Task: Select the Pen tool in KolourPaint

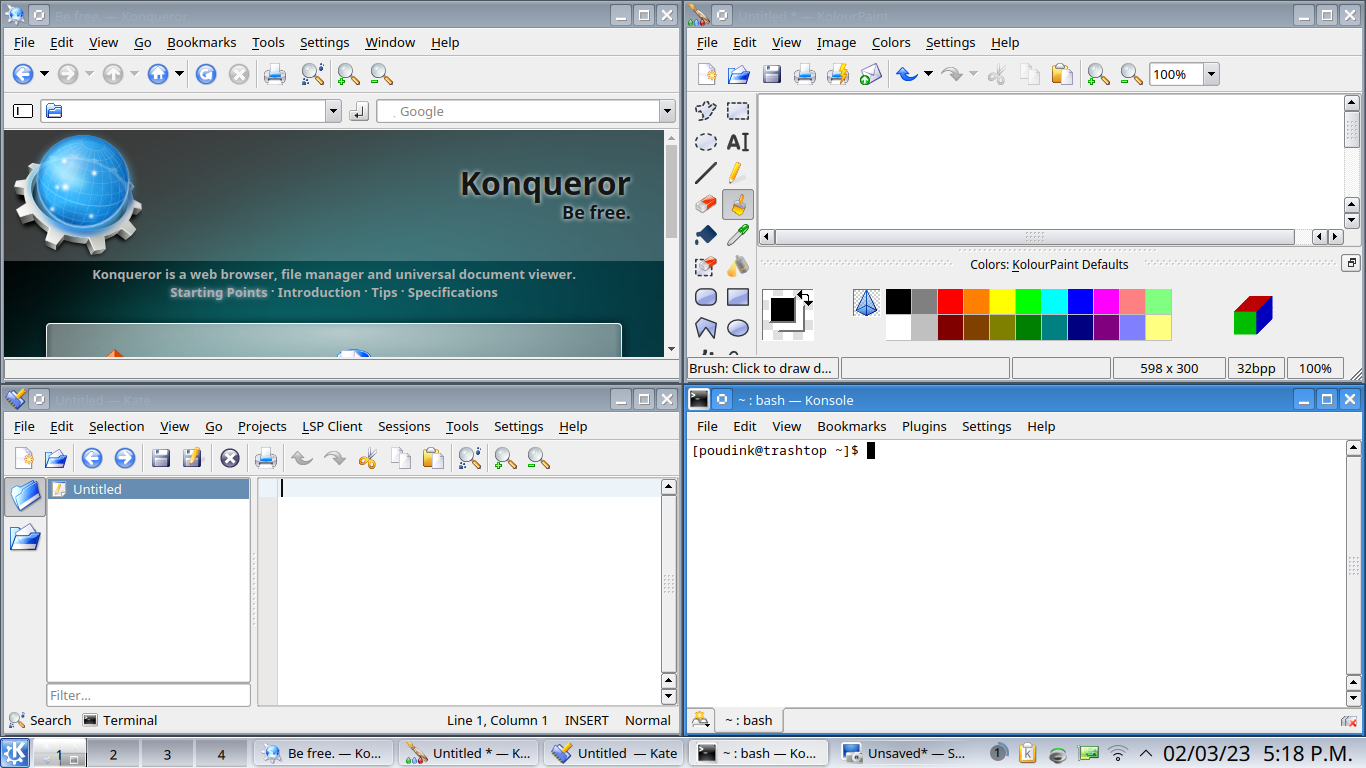Action: [738, 173]
